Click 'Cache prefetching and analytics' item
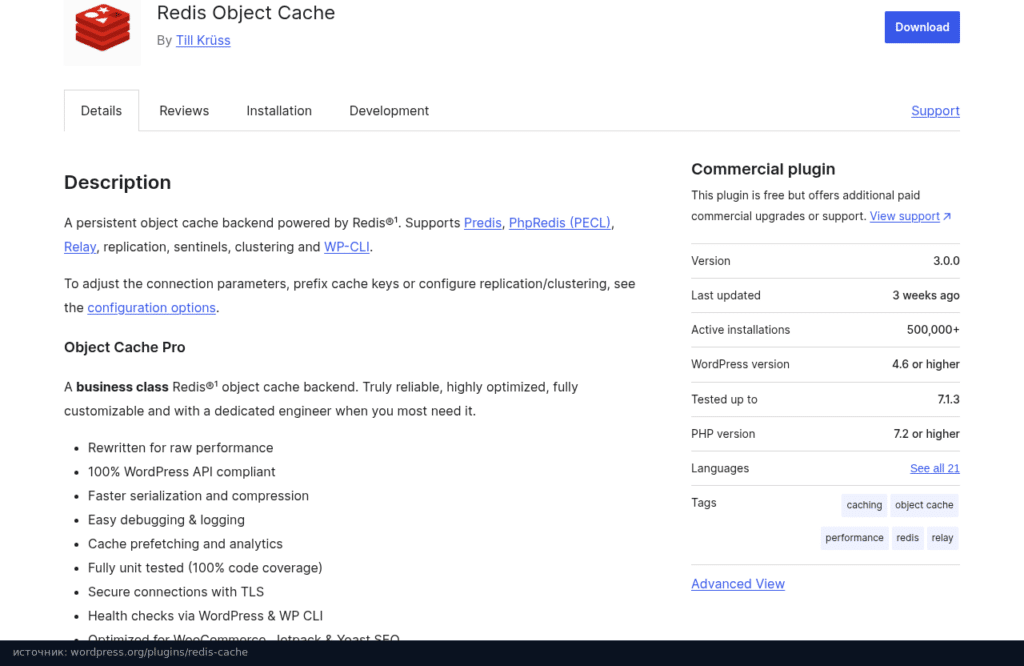This screenshot has width=1024, height=666. pyautogui.click(x=185, y=544)
